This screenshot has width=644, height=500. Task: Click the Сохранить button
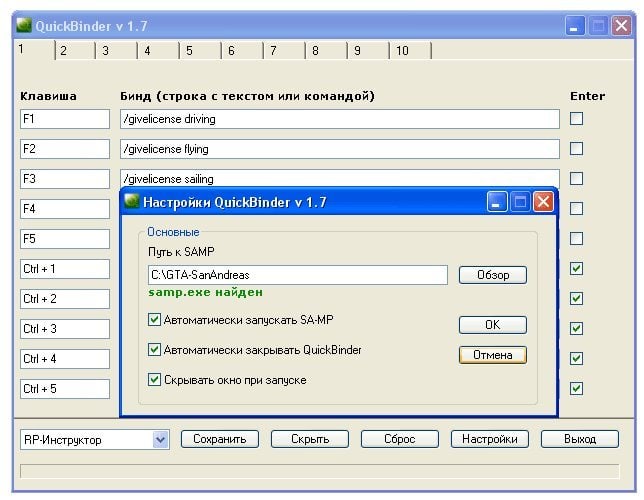220,439
